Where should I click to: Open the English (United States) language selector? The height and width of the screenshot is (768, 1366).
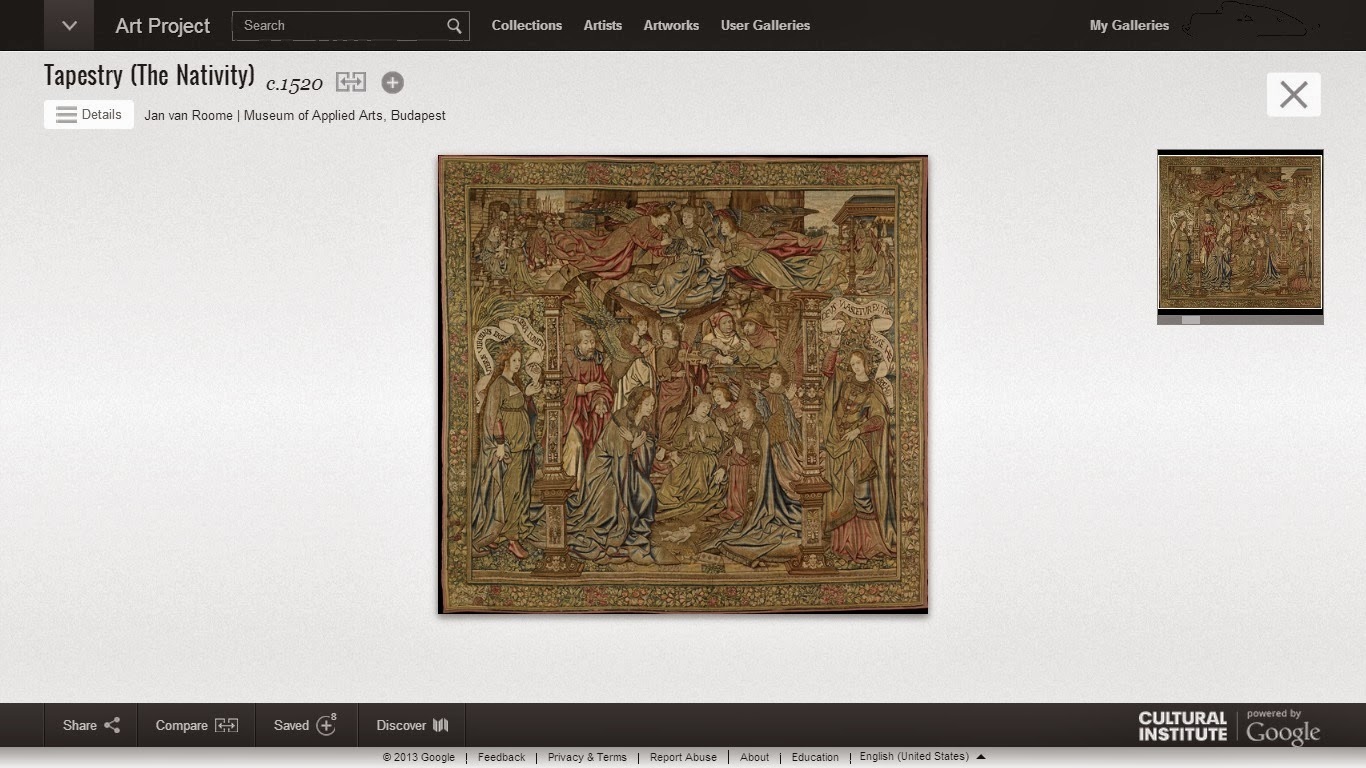(916, 756)
